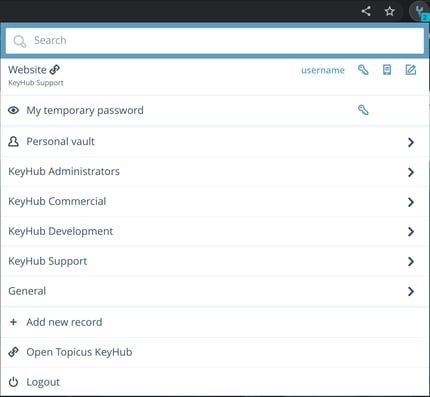Expand the KeyHub Development chevron
430x397 pixels.
(x=411, y=232)
